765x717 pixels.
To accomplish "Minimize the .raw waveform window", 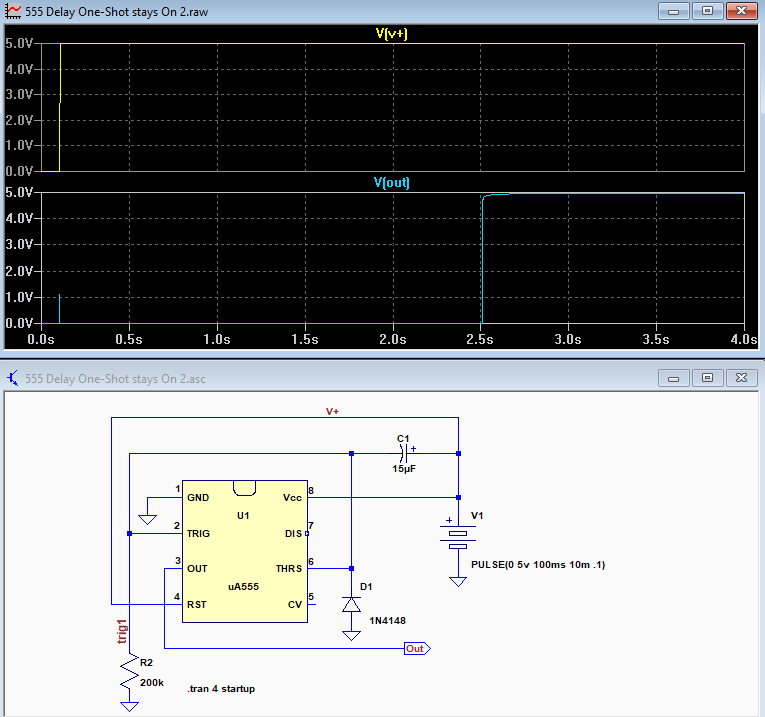I will point(674,11).
